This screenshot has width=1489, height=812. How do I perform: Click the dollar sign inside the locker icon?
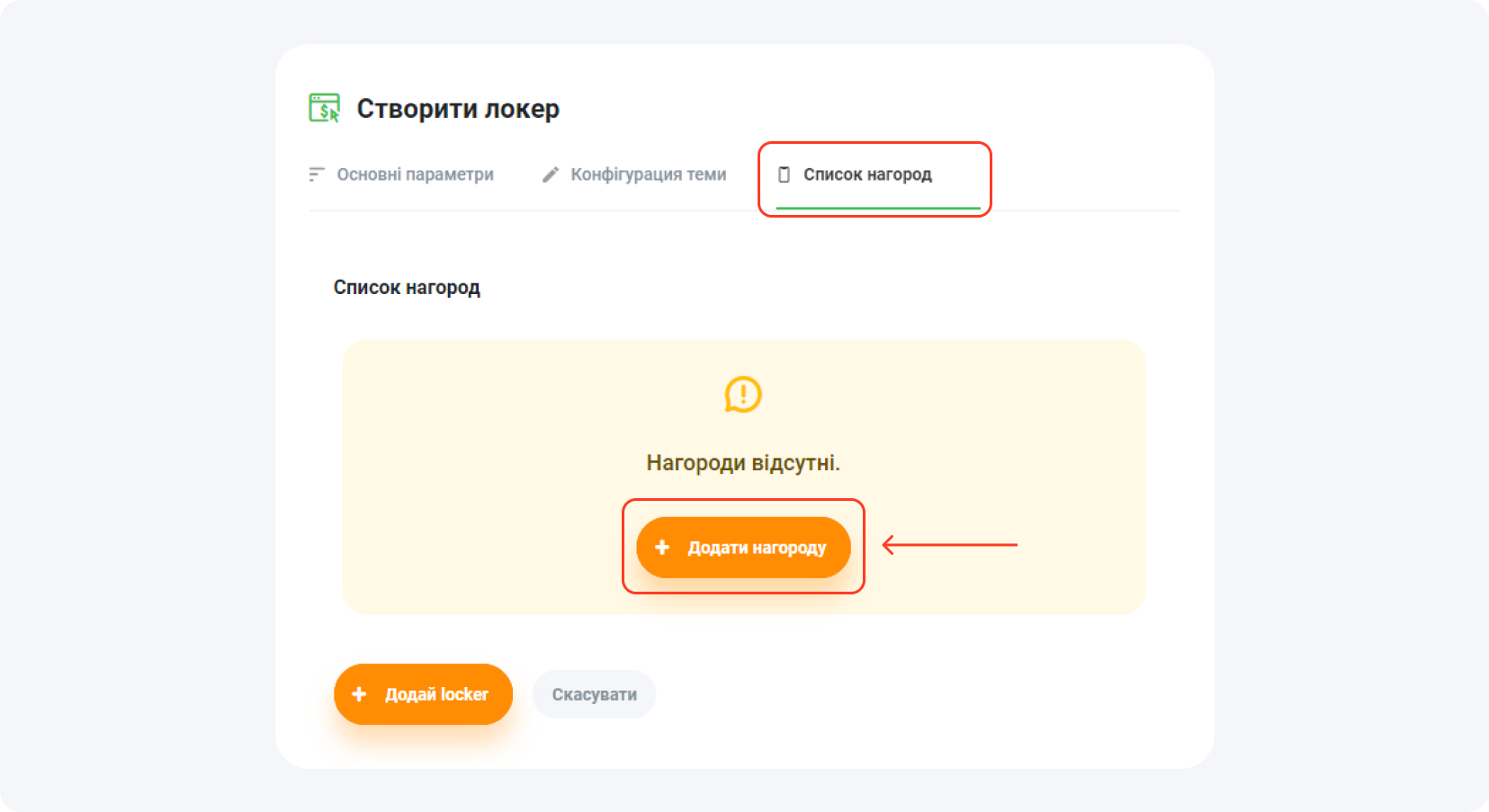click(322, 112)
